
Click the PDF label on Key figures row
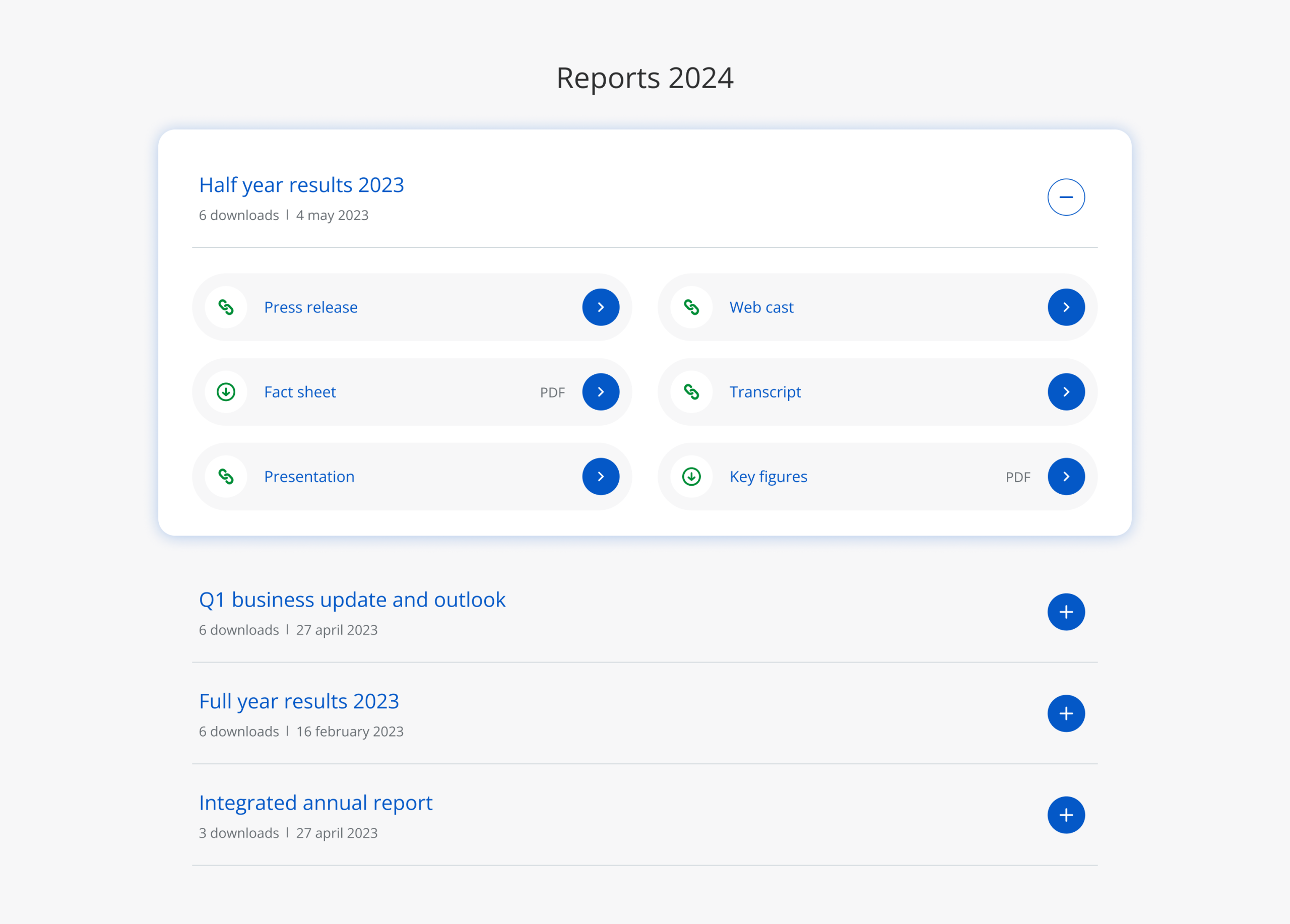[x=1017, y=477]
